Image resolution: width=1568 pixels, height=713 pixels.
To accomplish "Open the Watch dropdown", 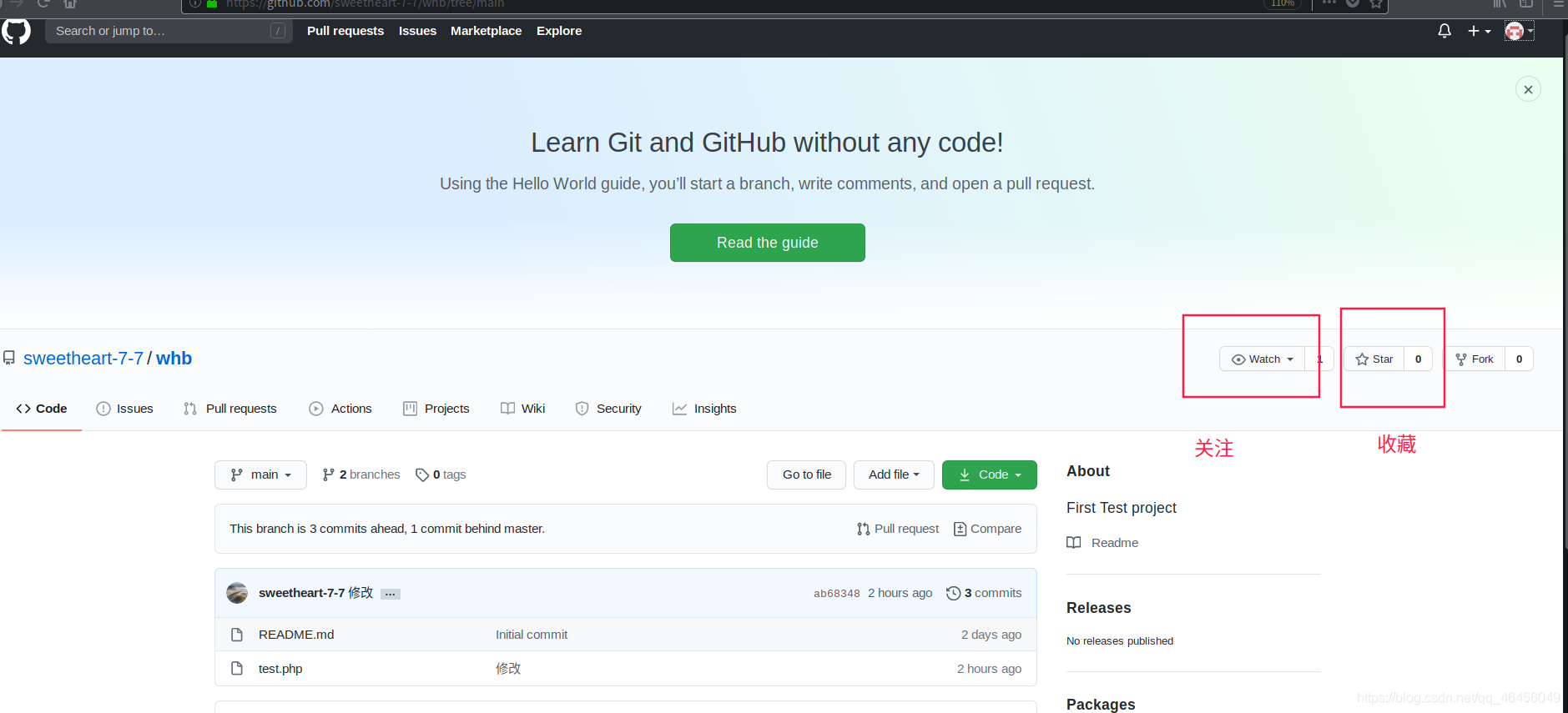I will [x=1263, y=359].
